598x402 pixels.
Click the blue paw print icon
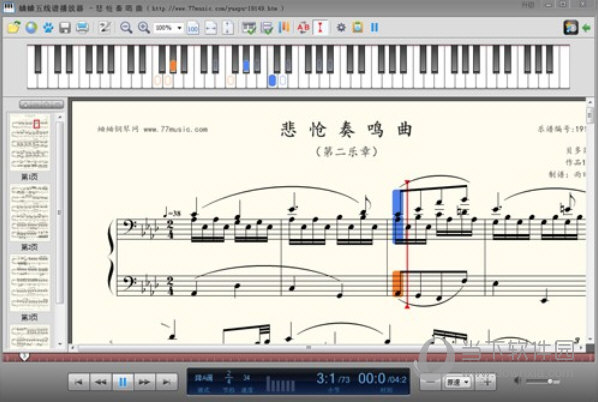click(48, 27)
